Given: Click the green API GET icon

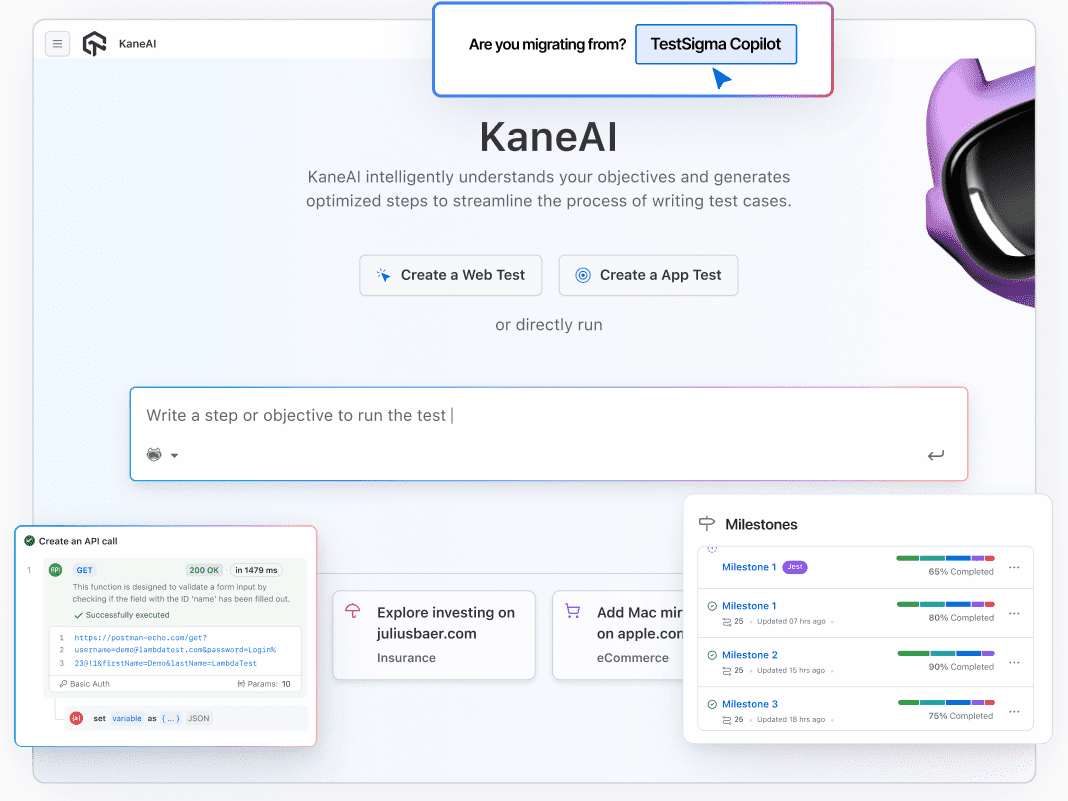Looking at the screenshot, I should point(55,569).
